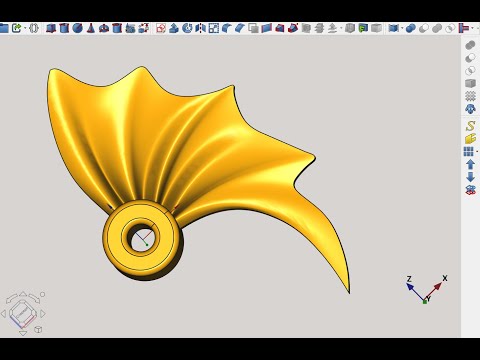The width and height of the screenshot is (480, 360).
Task: Click small cube icon beside view cube
Action: pos(38,329)
